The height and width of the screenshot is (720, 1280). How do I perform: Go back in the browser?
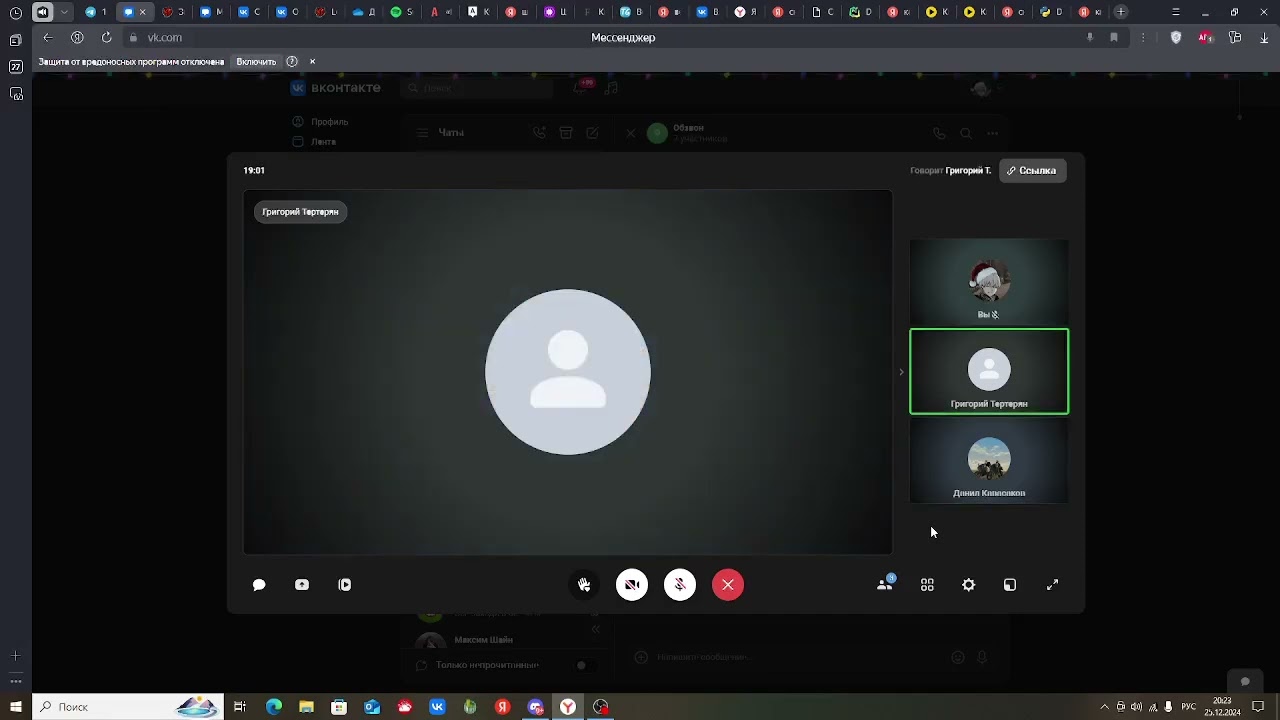[x=48, y=38]
